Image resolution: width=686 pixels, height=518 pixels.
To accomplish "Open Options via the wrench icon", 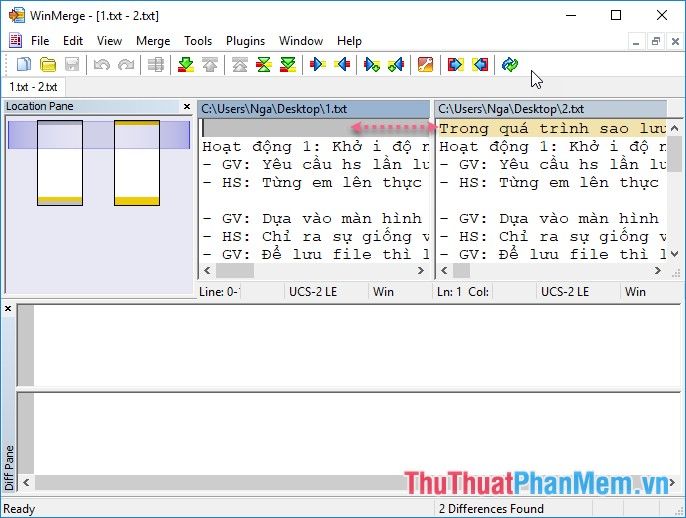I will (x=425, y=65).
